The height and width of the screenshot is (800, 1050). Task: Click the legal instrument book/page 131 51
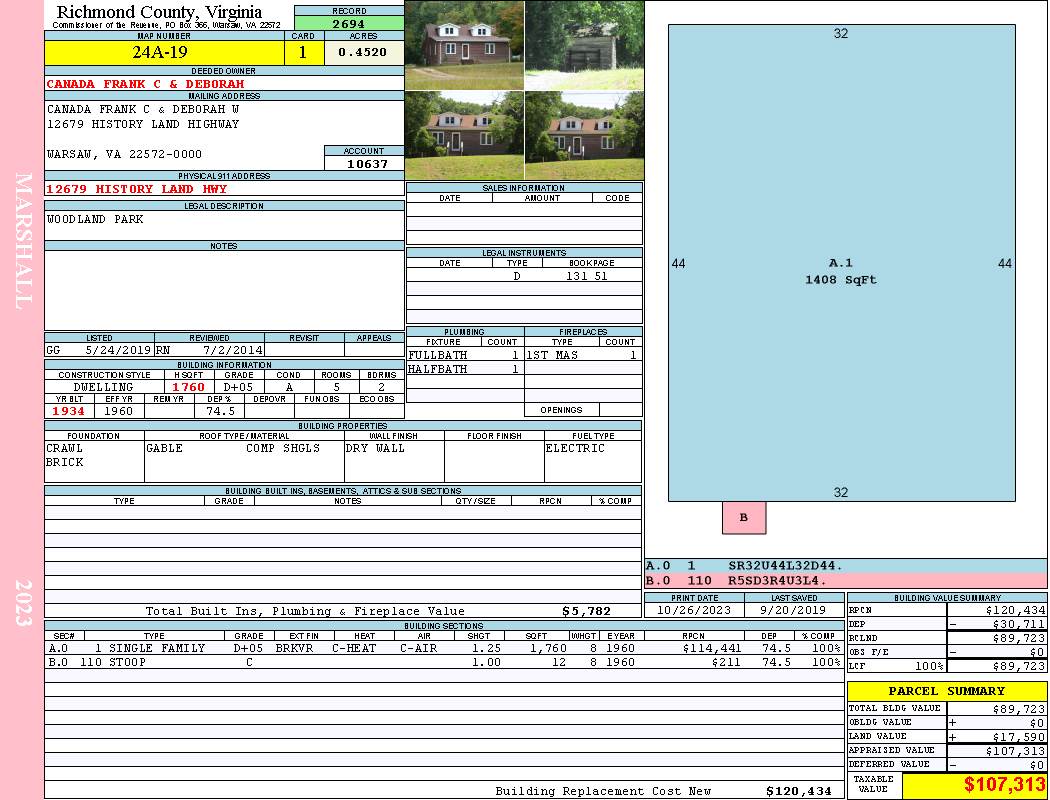tap(587, 276)
